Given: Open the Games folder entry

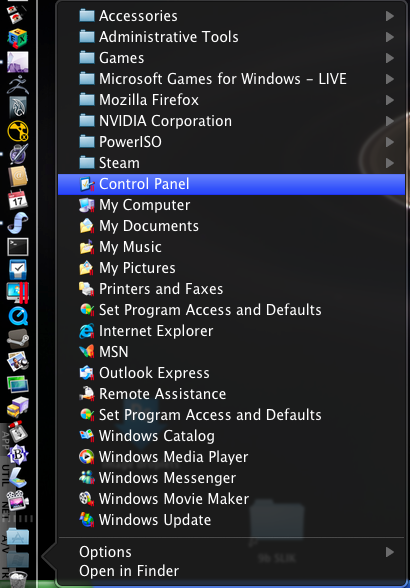Looking at the screenshot, I should (x=231, y=58).
